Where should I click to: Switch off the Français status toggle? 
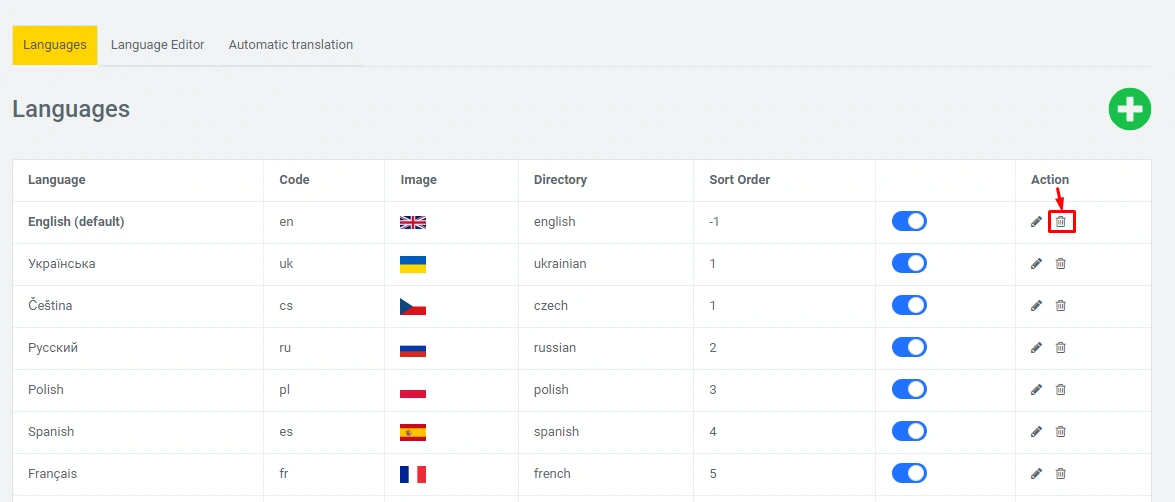coord(909,474)
